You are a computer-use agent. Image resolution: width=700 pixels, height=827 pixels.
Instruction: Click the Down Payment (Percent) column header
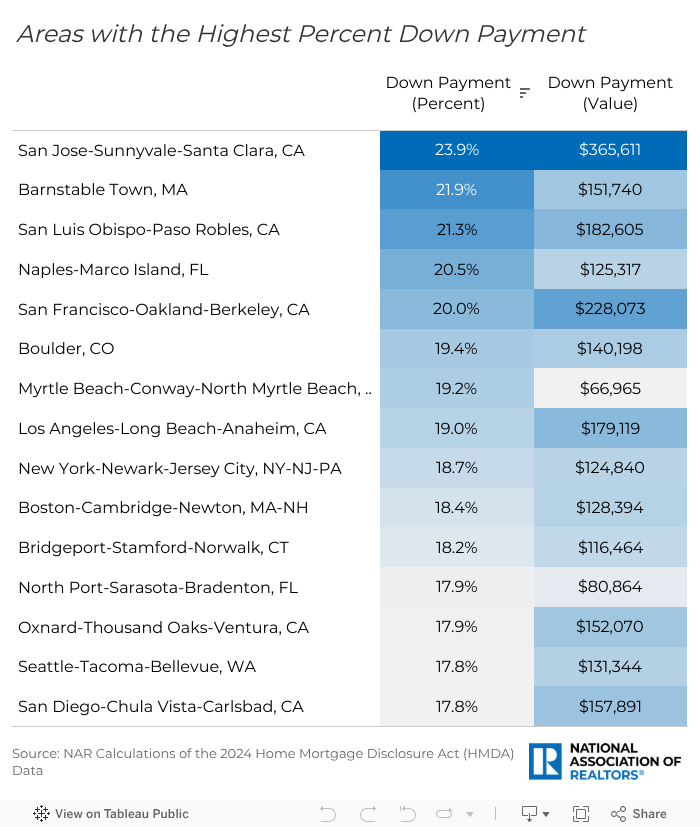pos(448,93)
